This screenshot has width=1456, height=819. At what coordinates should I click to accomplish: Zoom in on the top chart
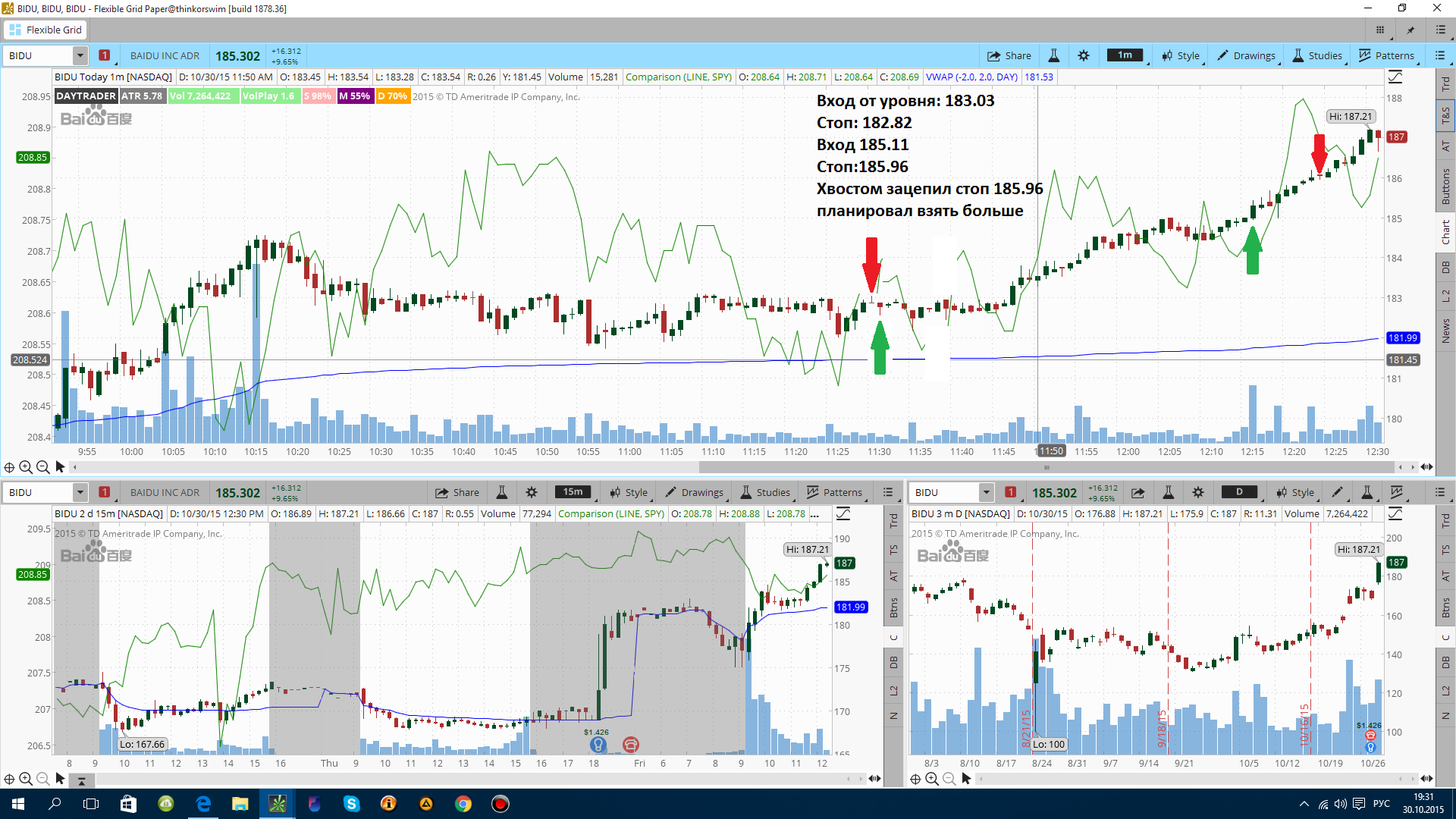pos(26,467)
